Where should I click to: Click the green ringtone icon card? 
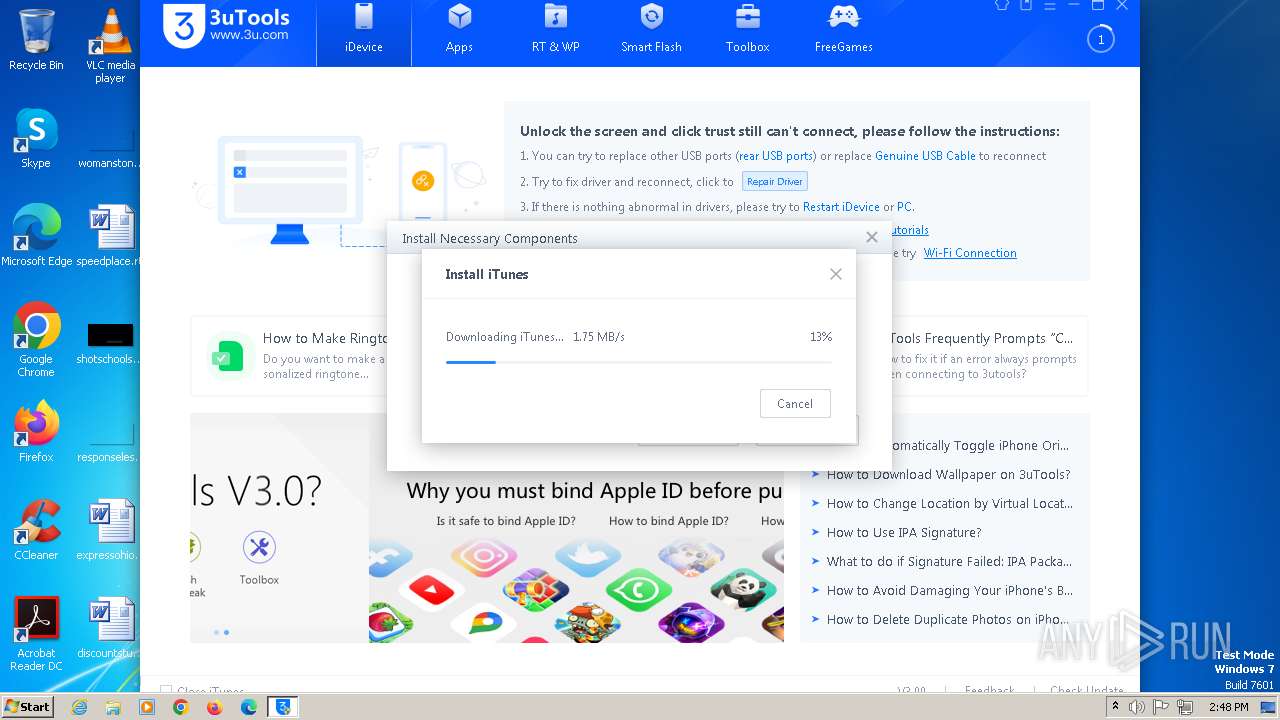click(x=229, y=356)
